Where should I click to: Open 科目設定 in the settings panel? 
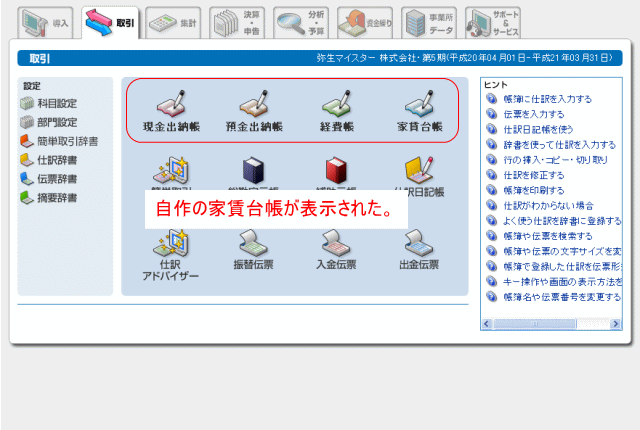pos(49,104)
